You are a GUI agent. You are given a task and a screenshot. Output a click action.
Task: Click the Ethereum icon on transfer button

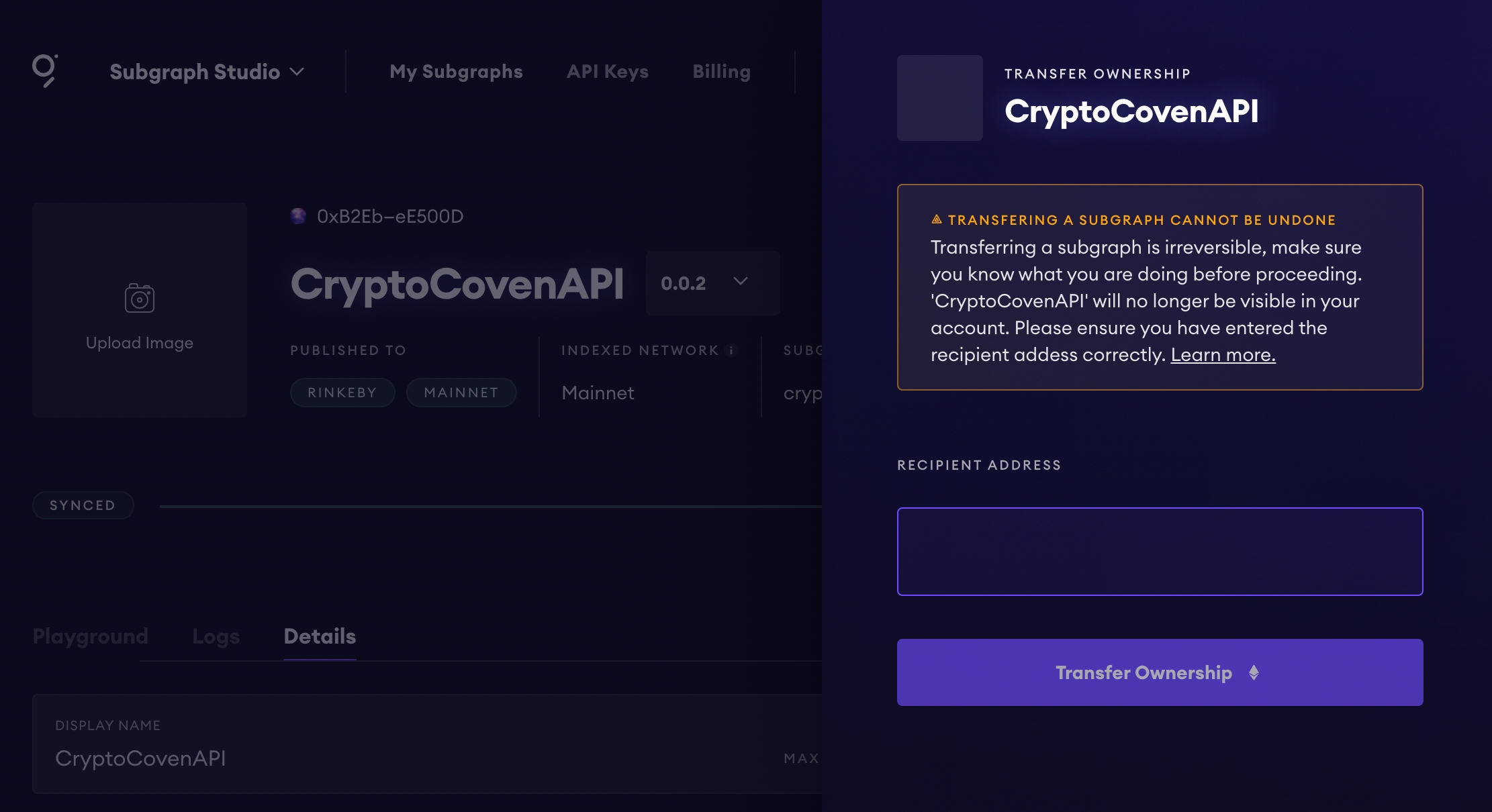[1254, 672]
